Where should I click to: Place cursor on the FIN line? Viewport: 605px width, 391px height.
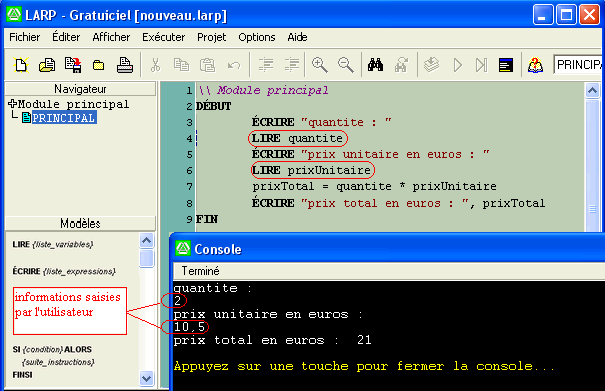pos(207,219)
